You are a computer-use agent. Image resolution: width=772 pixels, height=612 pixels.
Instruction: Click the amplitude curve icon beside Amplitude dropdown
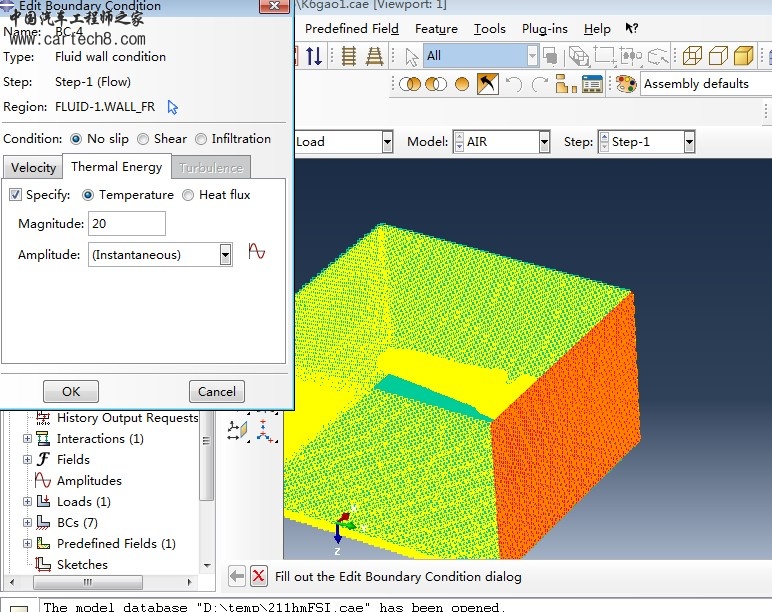(x=257, y=253)
